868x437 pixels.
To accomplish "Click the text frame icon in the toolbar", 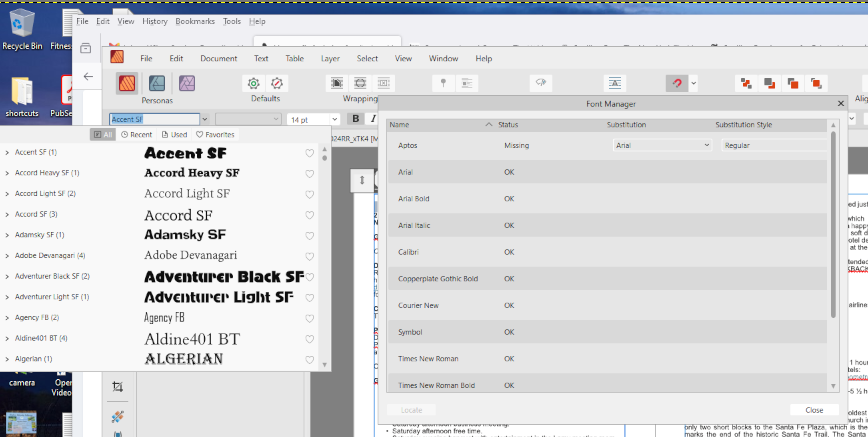I will tap(614, 83).
